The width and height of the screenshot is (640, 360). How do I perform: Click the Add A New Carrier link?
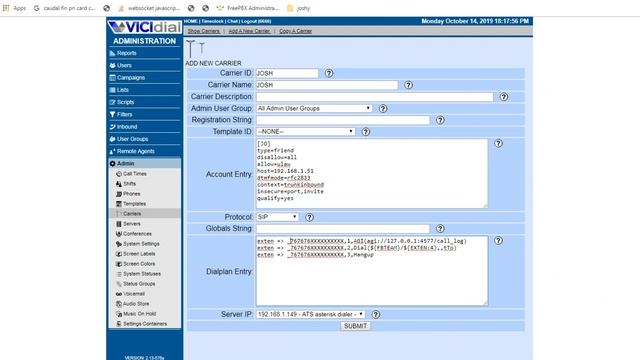tap(249, 31)
